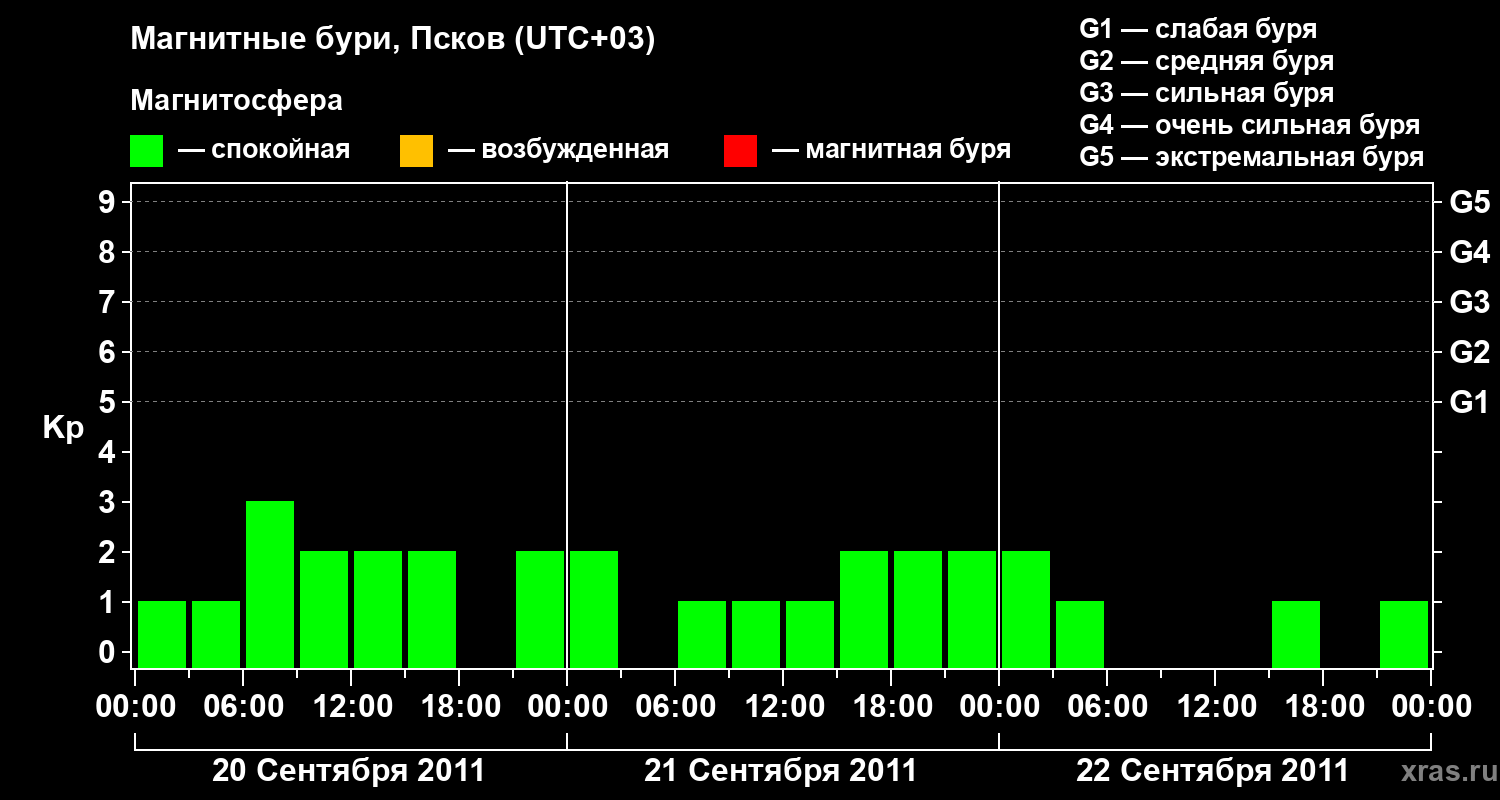Click the 18:00–21:00 bar on 21 September
Screen dimensions: 1500x800
click(918, 609)
